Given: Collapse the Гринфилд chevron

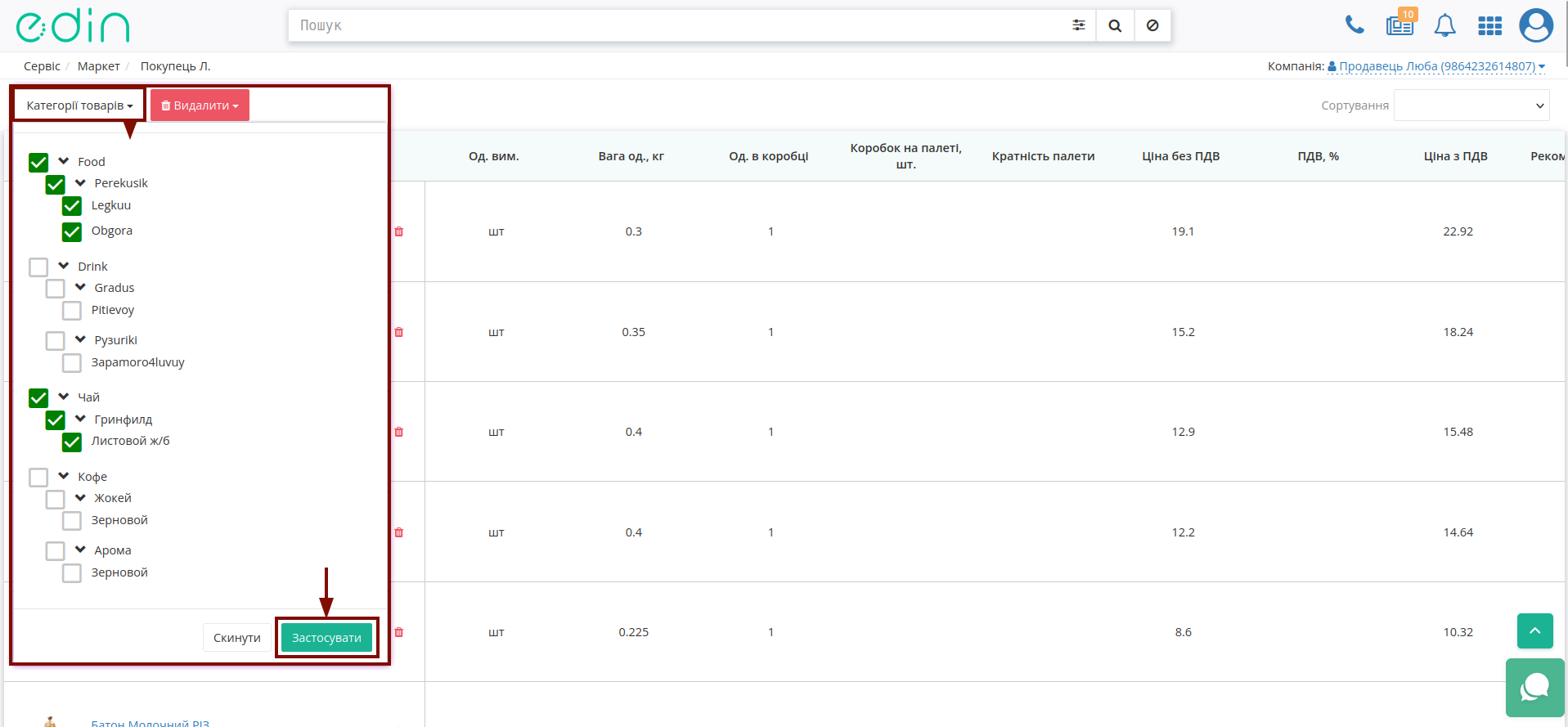Looking at the screenshot, I should coord(80,419).
